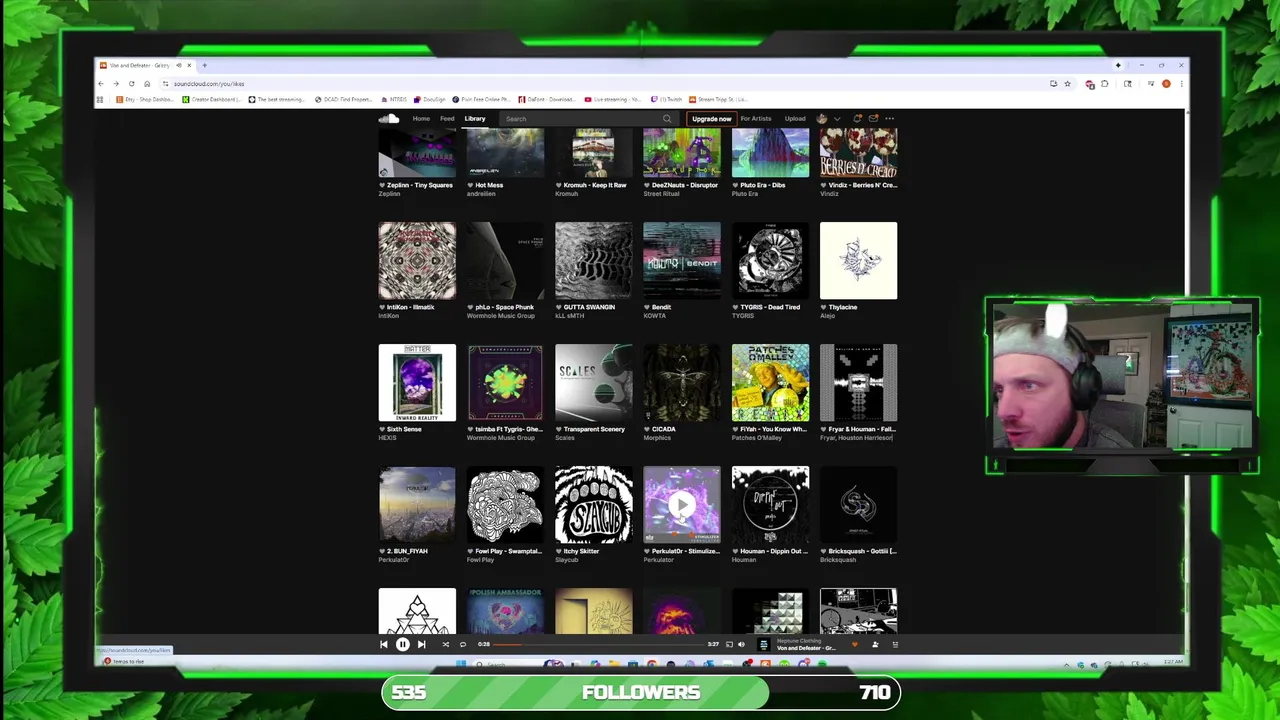Open the notifications bell icon
Viewport: 1280px width, 720px height.
857,118
